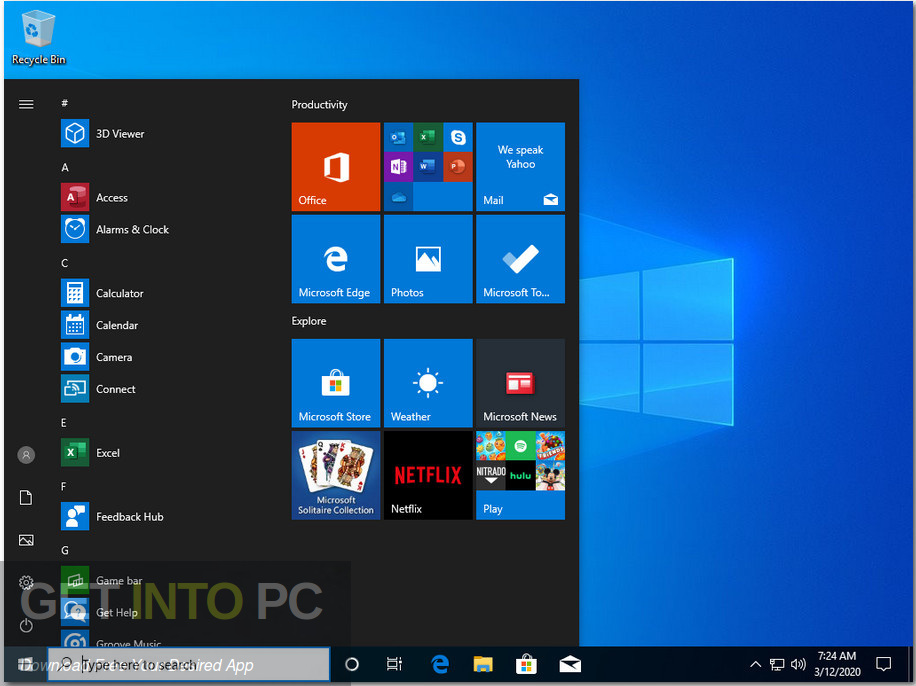Open the Mail live tile
Viewport: 916px width, 686px height.
[x=521, y=167]
